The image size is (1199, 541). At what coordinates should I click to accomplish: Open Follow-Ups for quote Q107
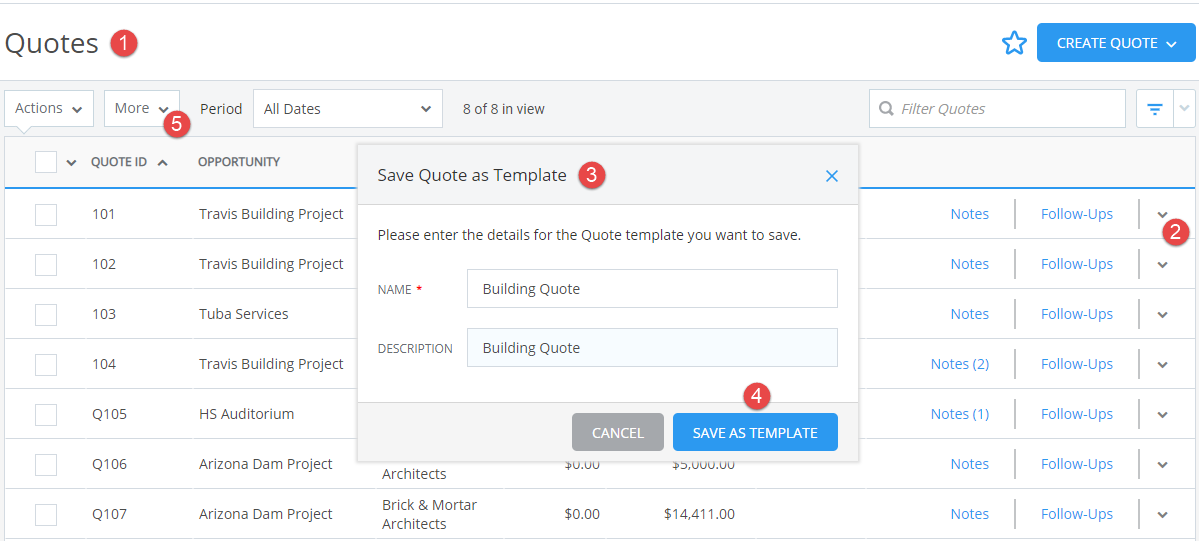point(1077,514)
